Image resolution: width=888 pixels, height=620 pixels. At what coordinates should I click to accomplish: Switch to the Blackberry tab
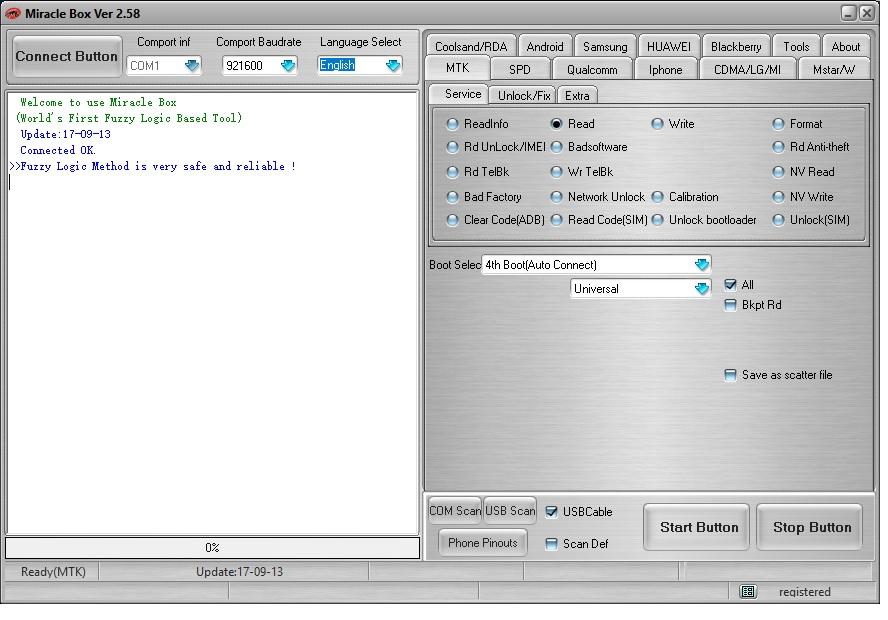click(x=736, y=47)
